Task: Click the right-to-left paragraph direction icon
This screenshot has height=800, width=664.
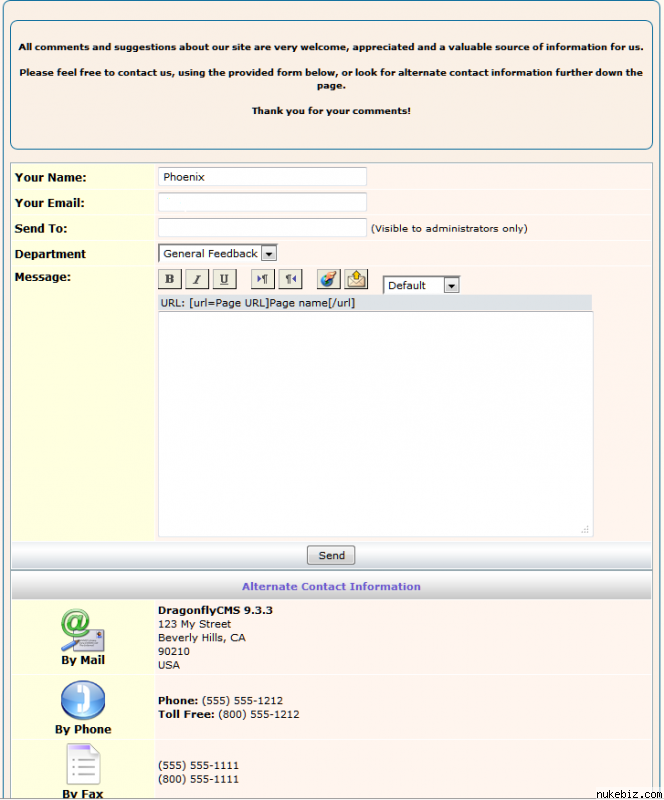Action: tap(290, 279)
